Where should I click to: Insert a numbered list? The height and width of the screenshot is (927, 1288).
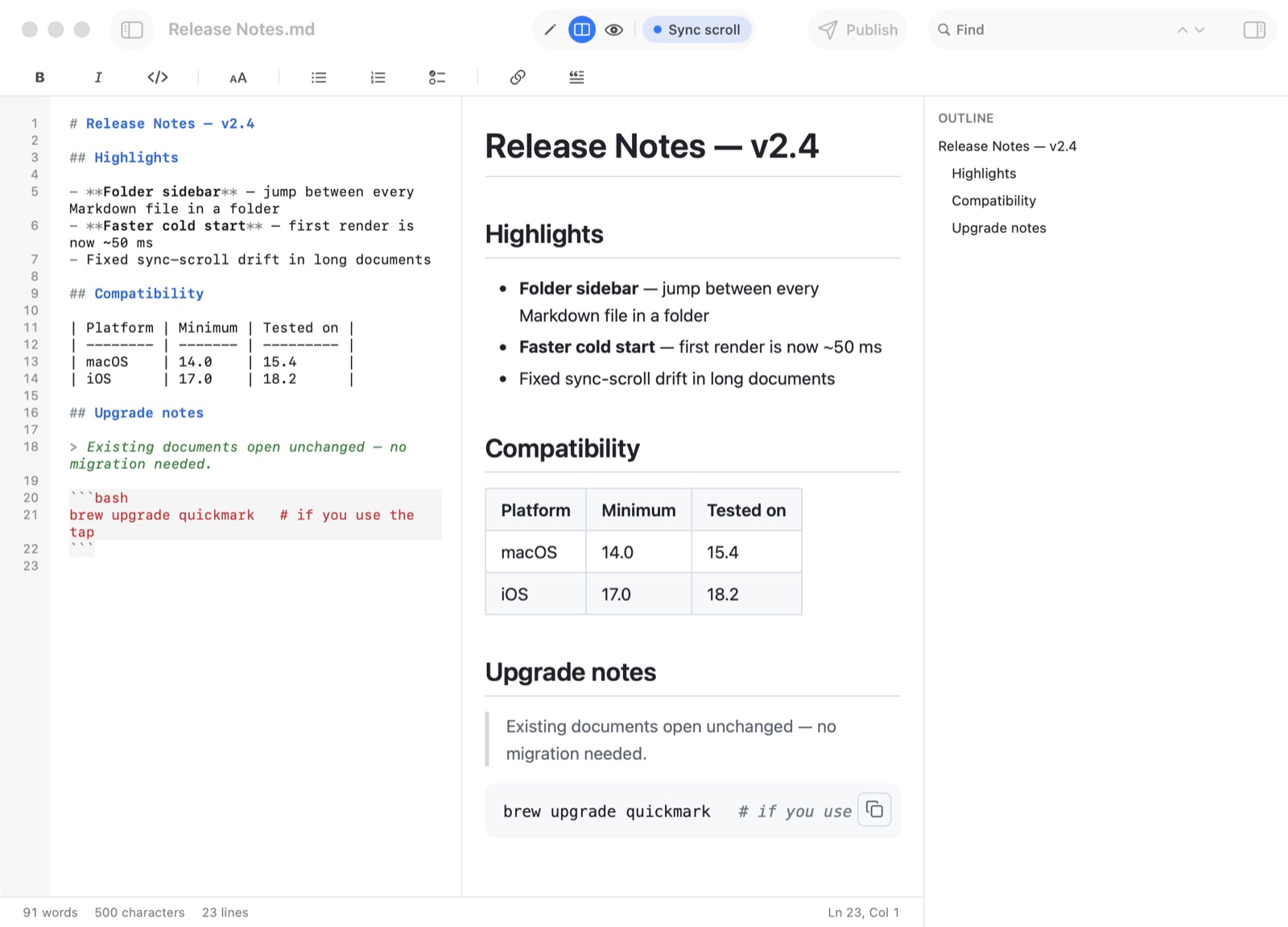pyautogui.click(x=378, y=77)
